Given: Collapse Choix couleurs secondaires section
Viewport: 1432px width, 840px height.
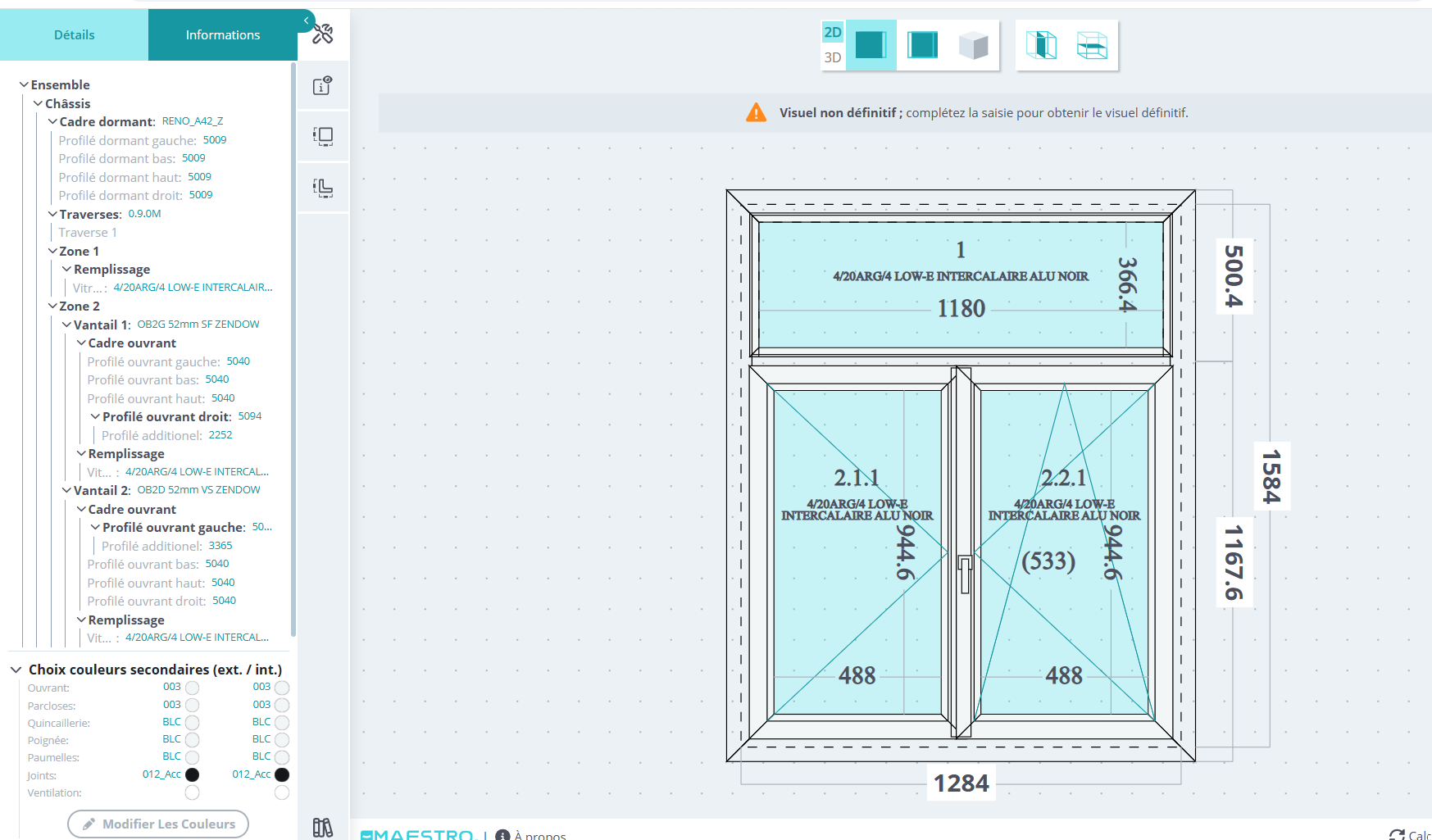Looking at the screenshot, I should click(16, 670).
